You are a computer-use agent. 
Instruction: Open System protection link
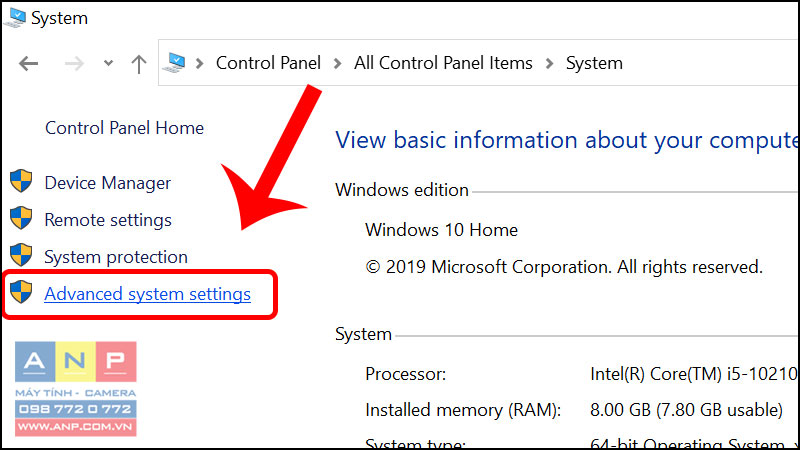tap(116, 257)
